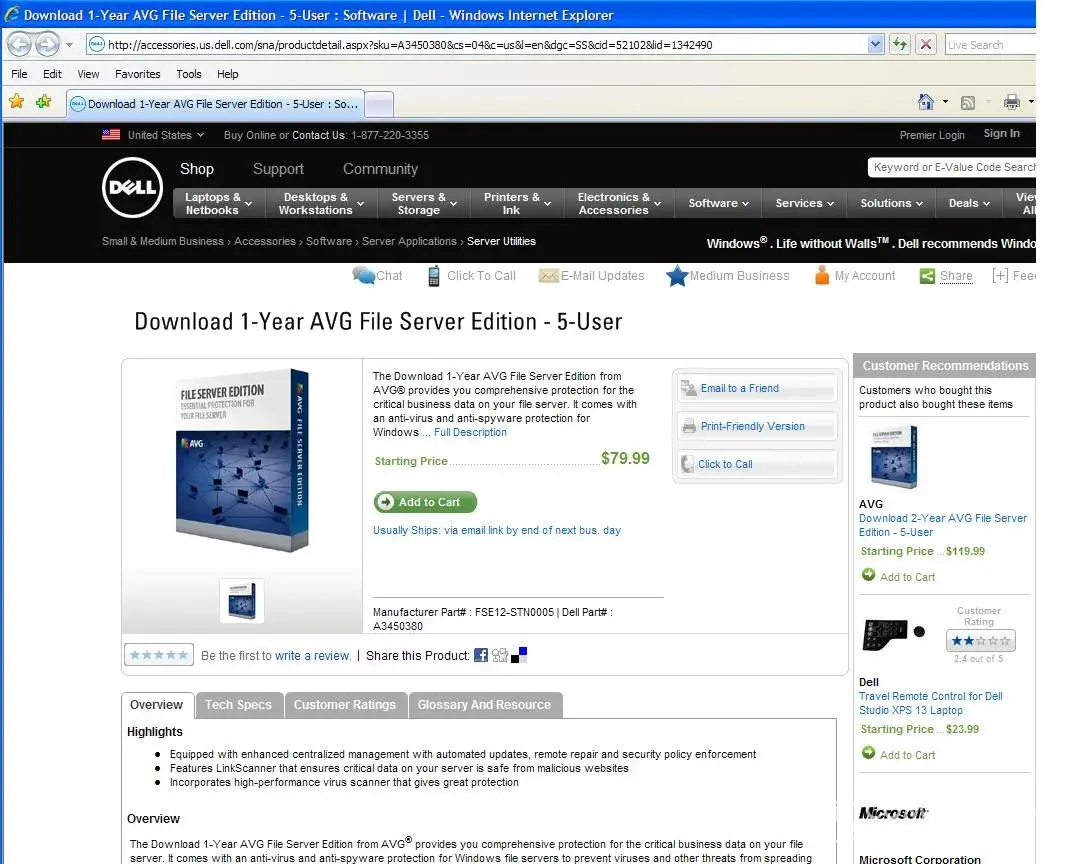
Task: Click the Sign In link
Action: tap(1002, 134)
